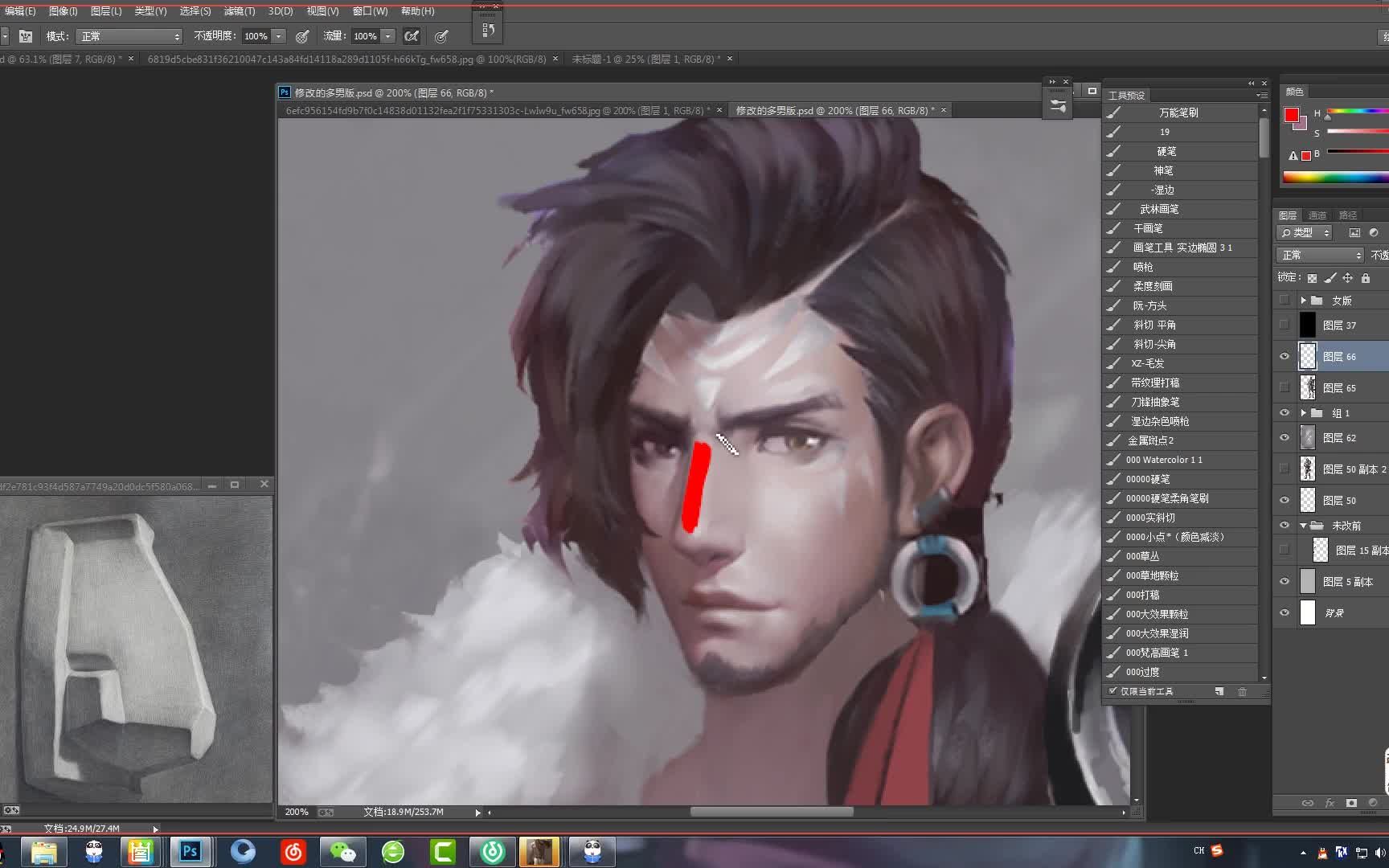Switch to the 路径 paths tab
The width and height of the screenshot is (1389, 868).
coord(1348,215)
